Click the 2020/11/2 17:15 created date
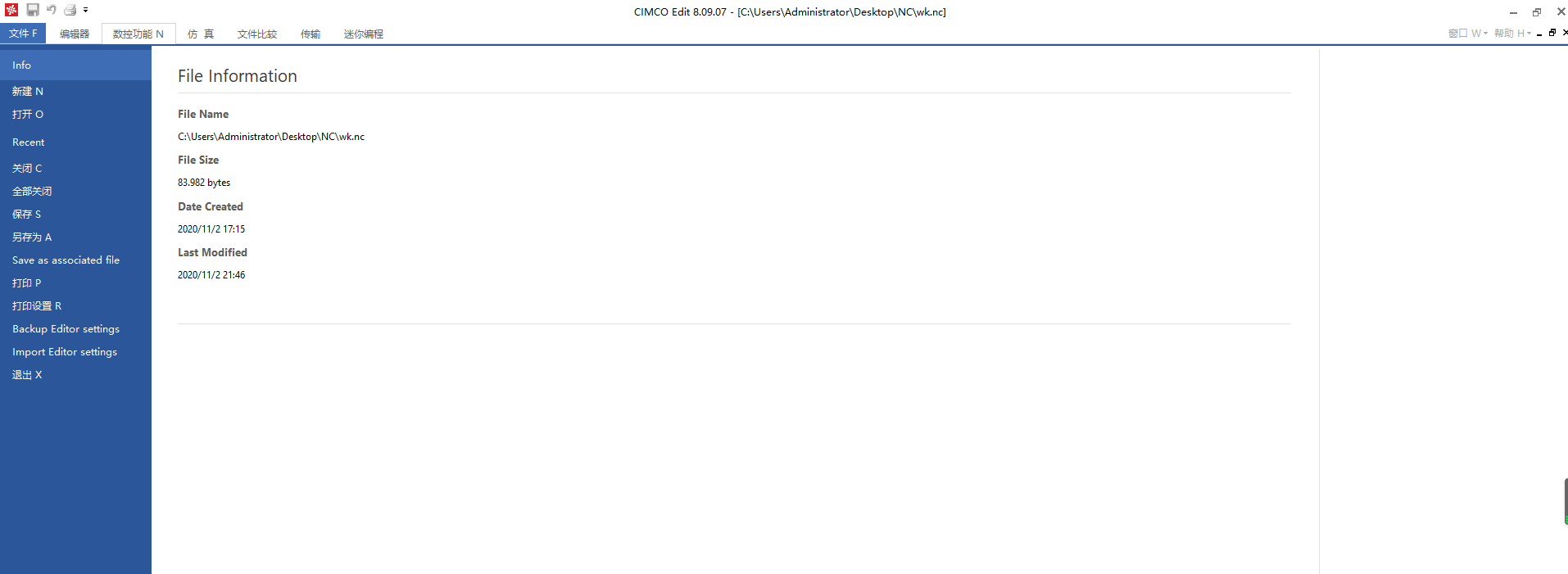The width and height of the screenshot is (1568, 574). [x=211, y=229]
